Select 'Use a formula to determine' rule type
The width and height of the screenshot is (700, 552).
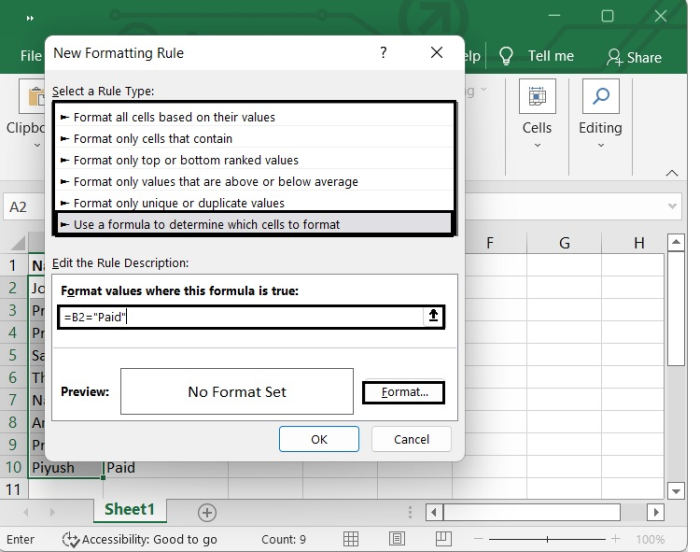tap(206, 225)
